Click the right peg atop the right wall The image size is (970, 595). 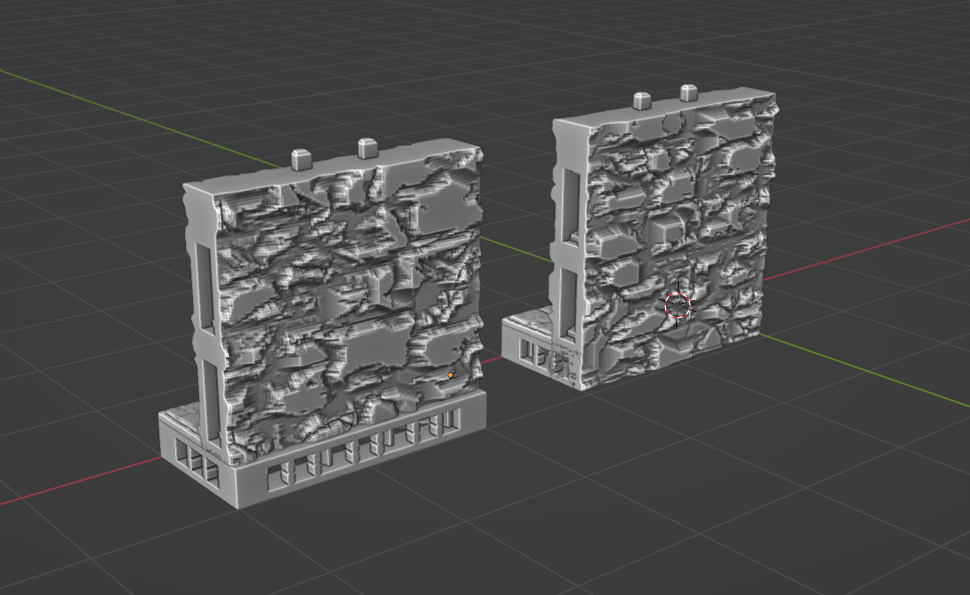[x=689, y=93]
